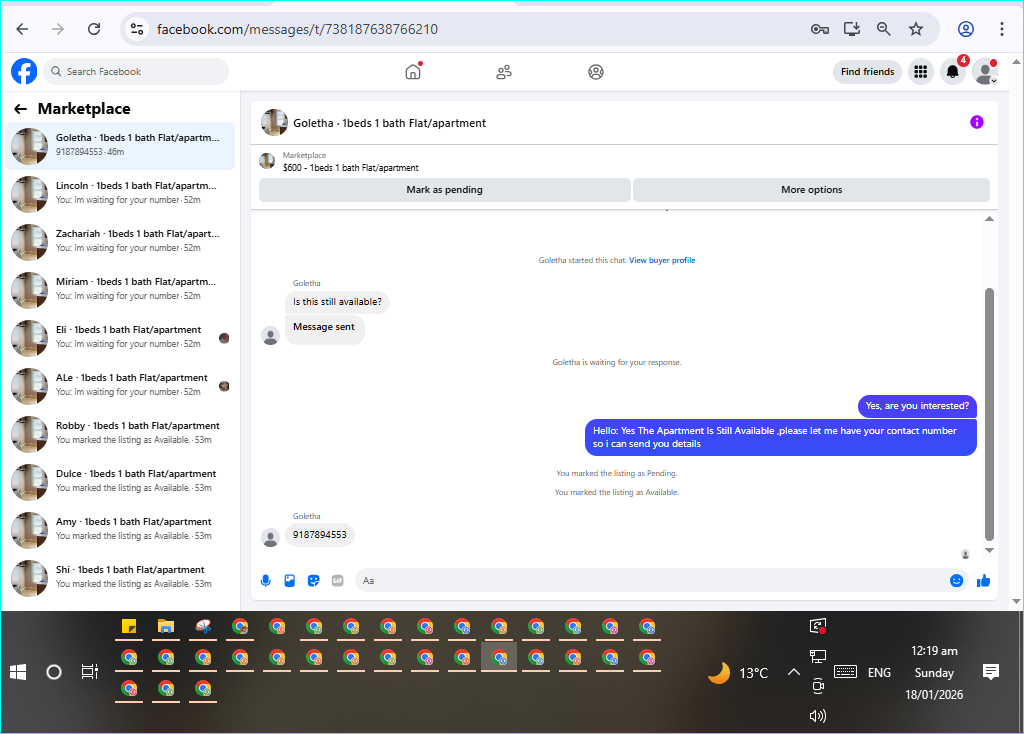Open the Windows Start button

[x=18, y=672]
